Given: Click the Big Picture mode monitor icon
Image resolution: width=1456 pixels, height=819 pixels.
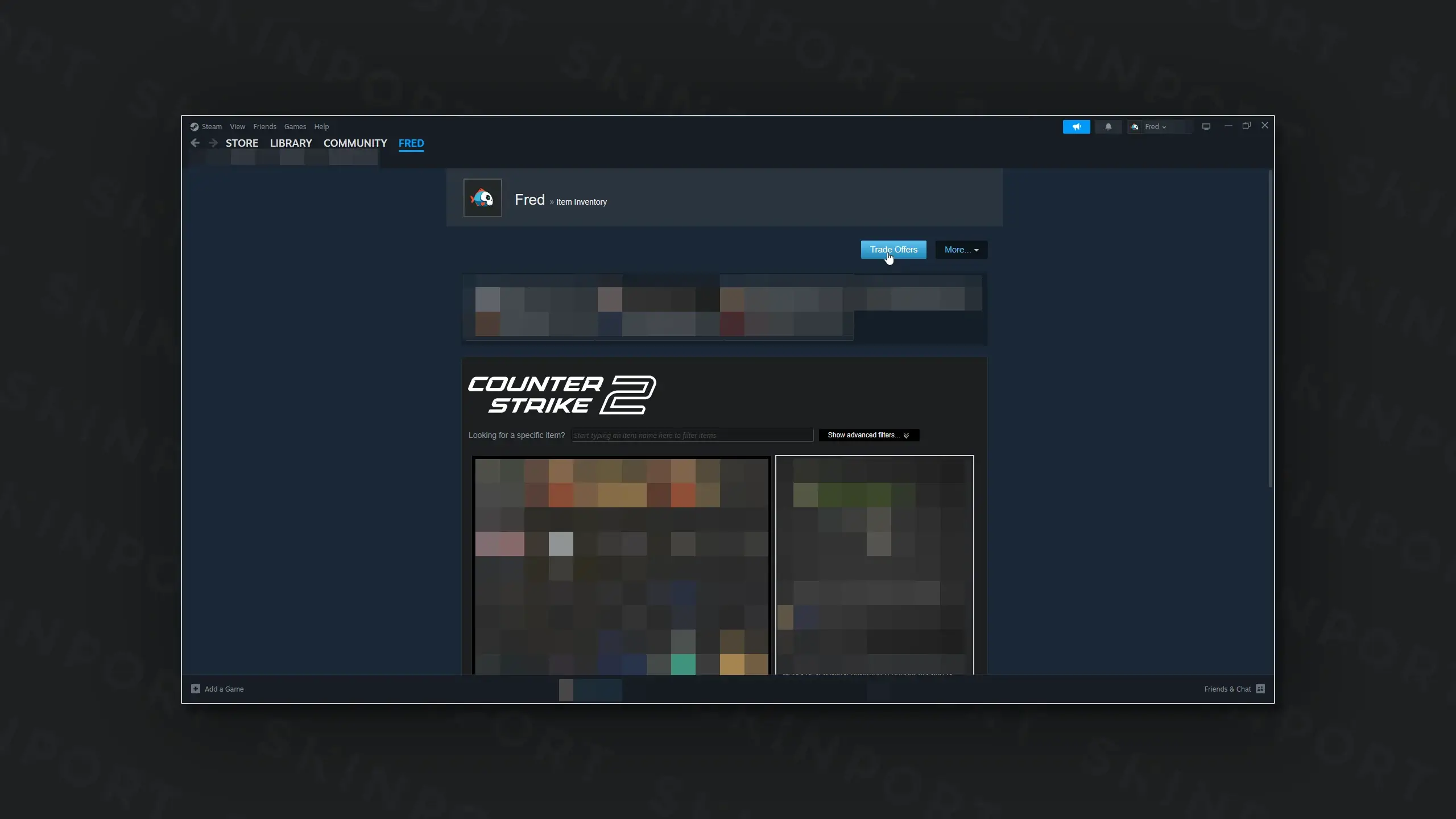Looking at the screenshot, I should click(x=1206, y=127).
